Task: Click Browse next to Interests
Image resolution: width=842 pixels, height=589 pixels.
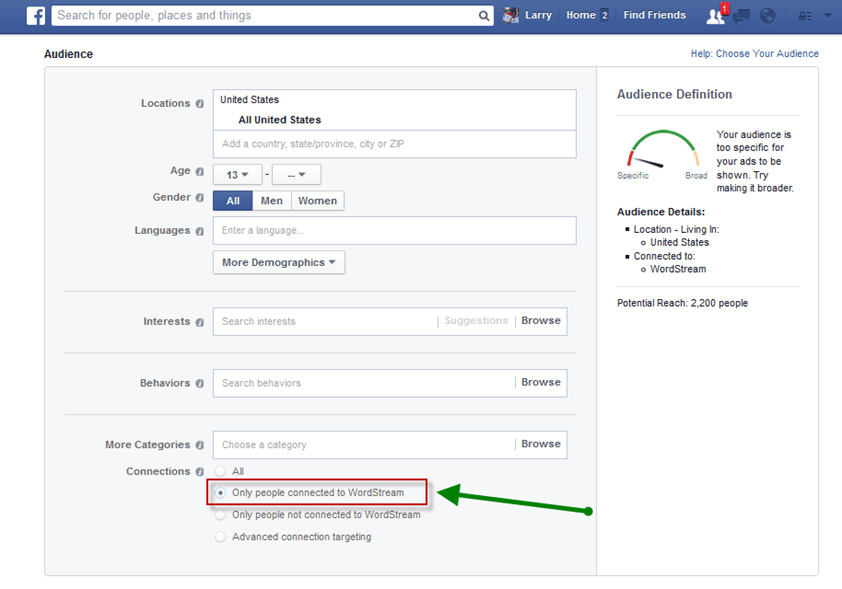Action: 541,321
